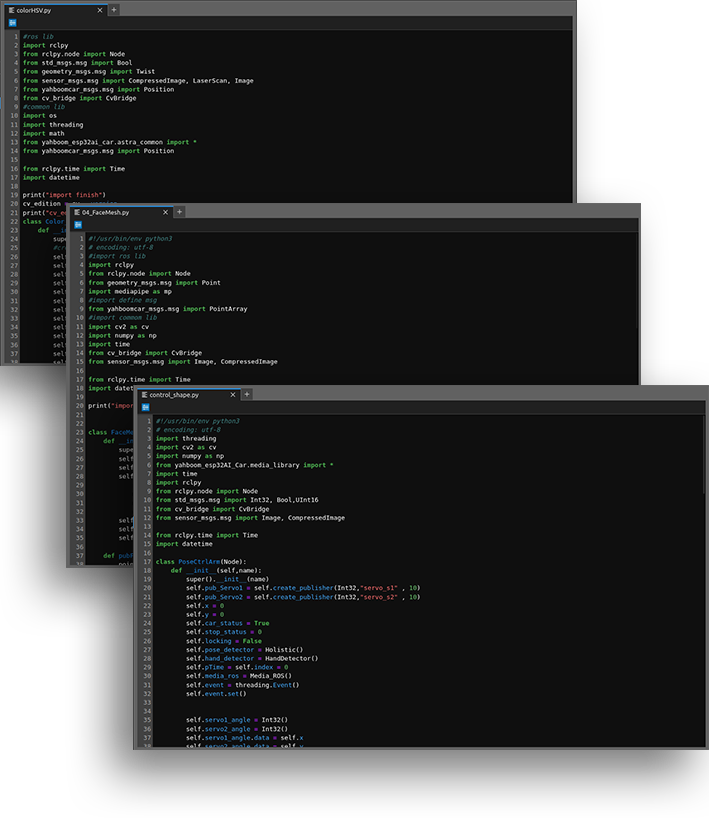Image resolution: width=709 pixels, height=818 pixels.
Task: Add new tab beside 04_FaceMesh.py
Action: [x=179, y=212]
